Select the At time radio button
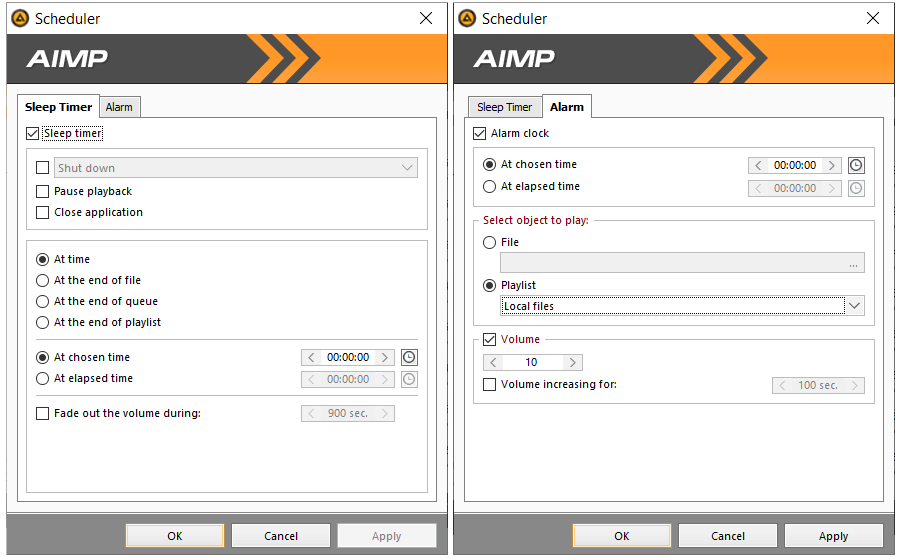Screen dimensions: 900x560 point(42,259)
